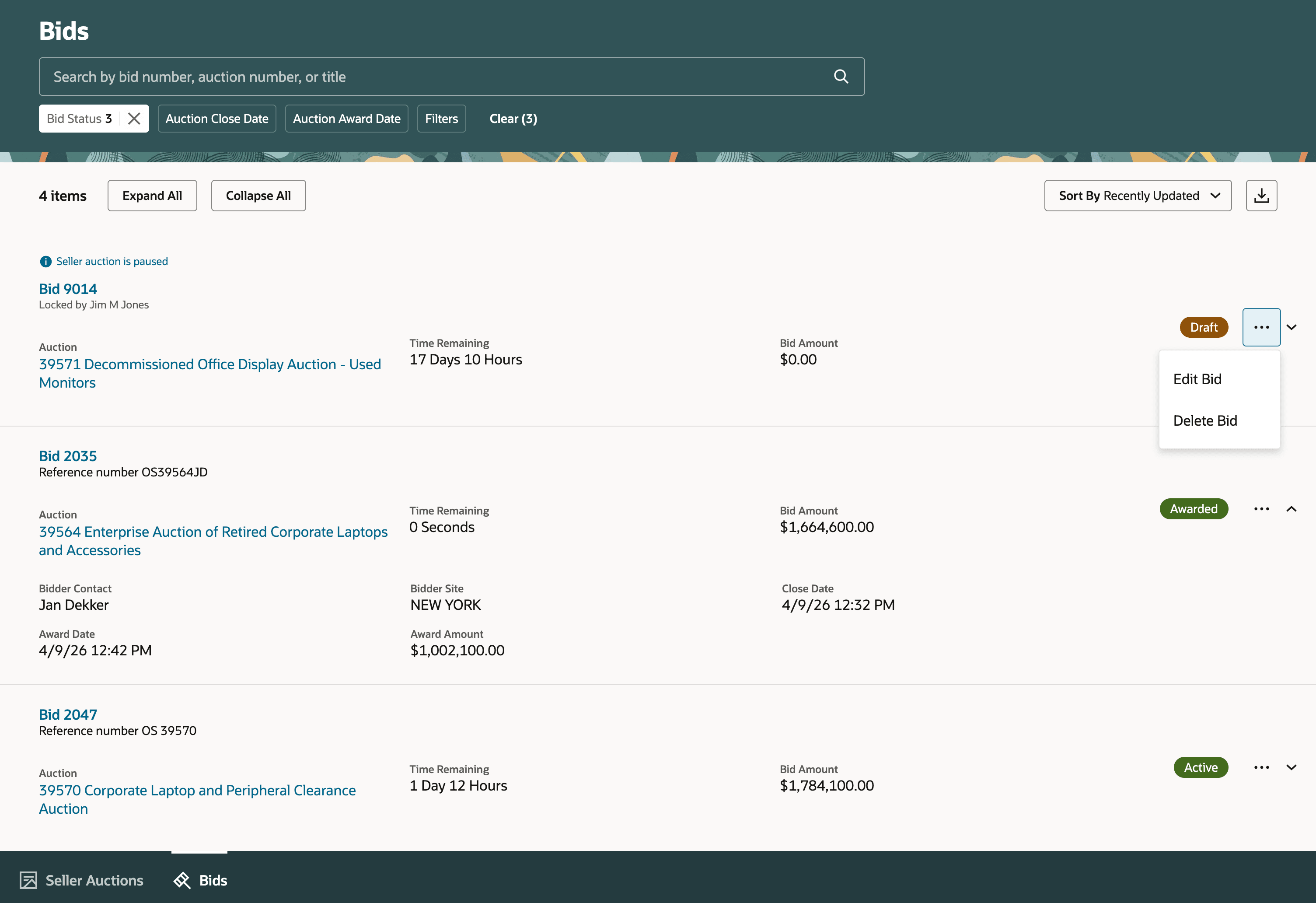The width and height of the screenshot is (1316, 903).
Task: Open the Auction Award Date filter
Action: (346, 119)
